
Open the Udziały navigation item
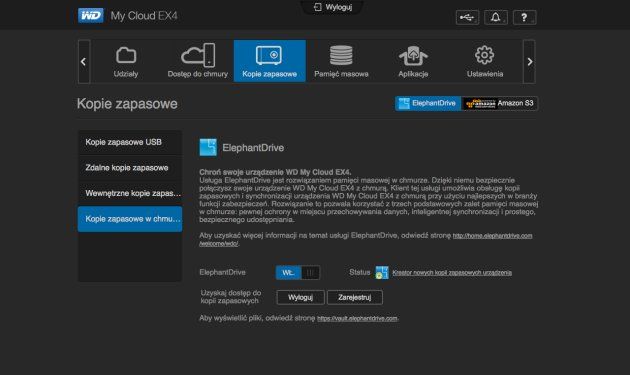126,61
